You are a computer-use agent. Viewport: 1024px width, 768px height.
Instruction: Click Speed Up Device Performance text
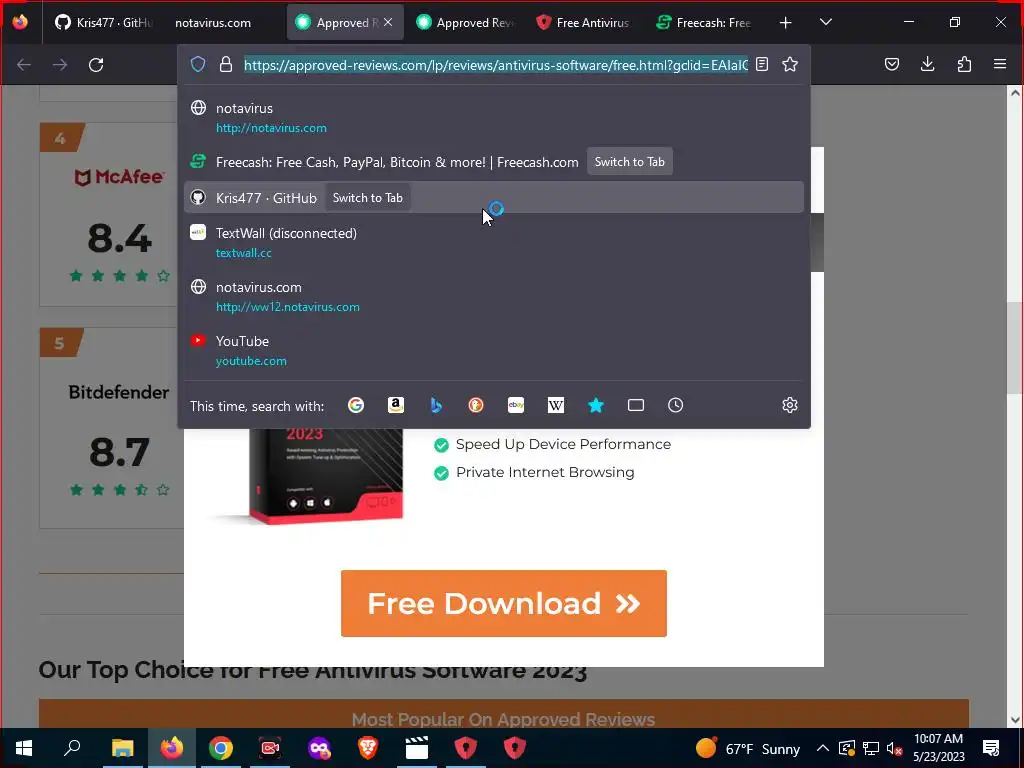point(563,444)
